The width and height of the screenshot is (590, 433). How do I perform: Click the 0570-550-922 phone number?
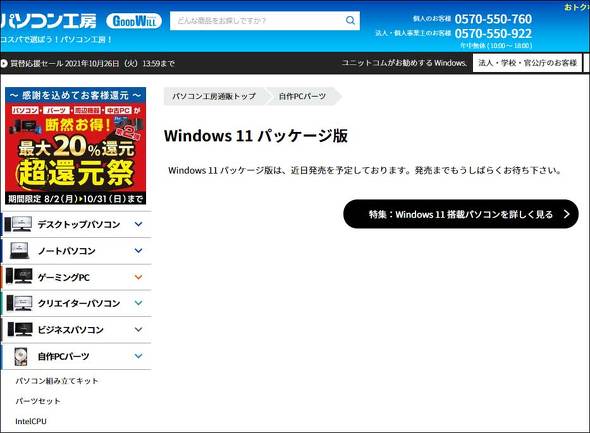point(493,33)
